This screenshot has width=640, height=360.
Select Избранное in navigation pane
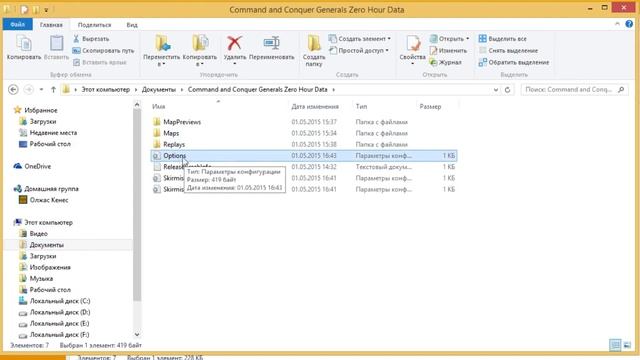click(x=40, y=110)
